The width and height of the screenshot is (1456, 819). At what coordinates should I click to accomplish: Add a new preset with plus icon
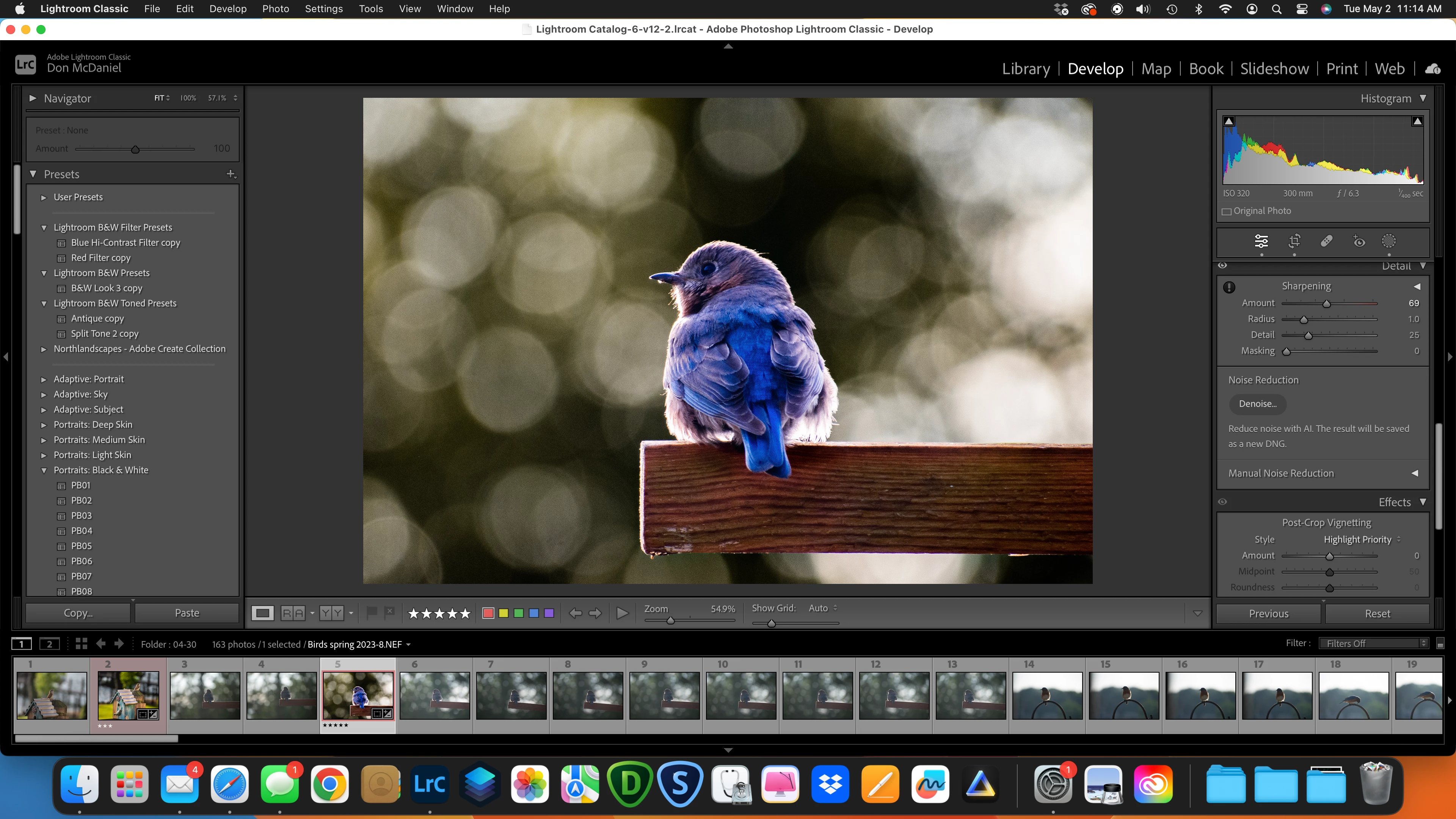click(x=231, y=174)
